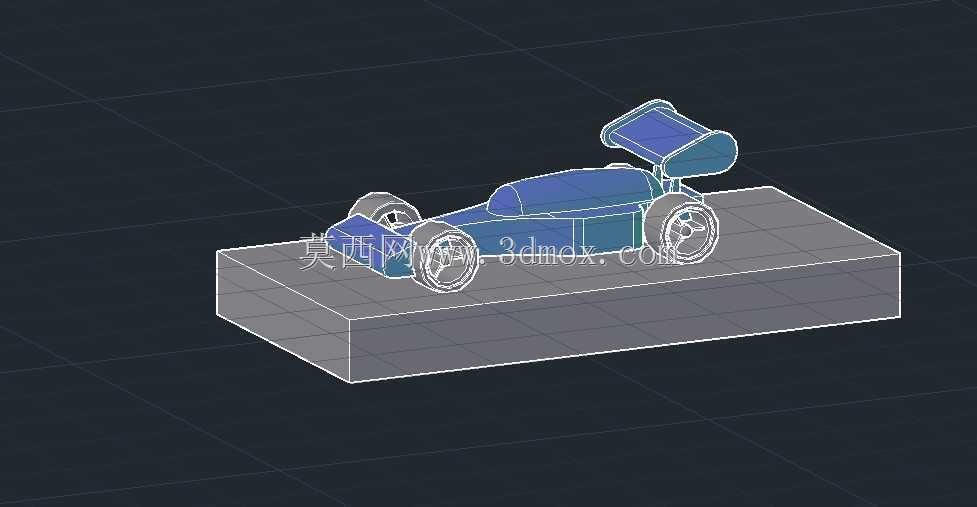Screen dimensions: 977x507
Task: Select the race car's rear wing spoiler
Action: pos(668,138)
